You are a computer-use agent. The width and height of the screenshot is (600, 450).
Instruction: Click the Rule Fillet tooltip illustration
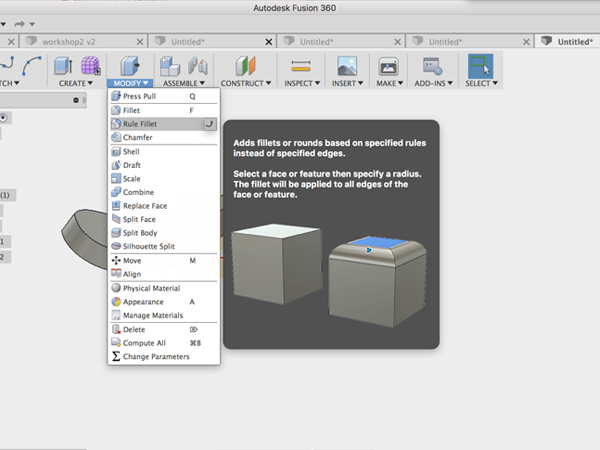coord(330,276)
